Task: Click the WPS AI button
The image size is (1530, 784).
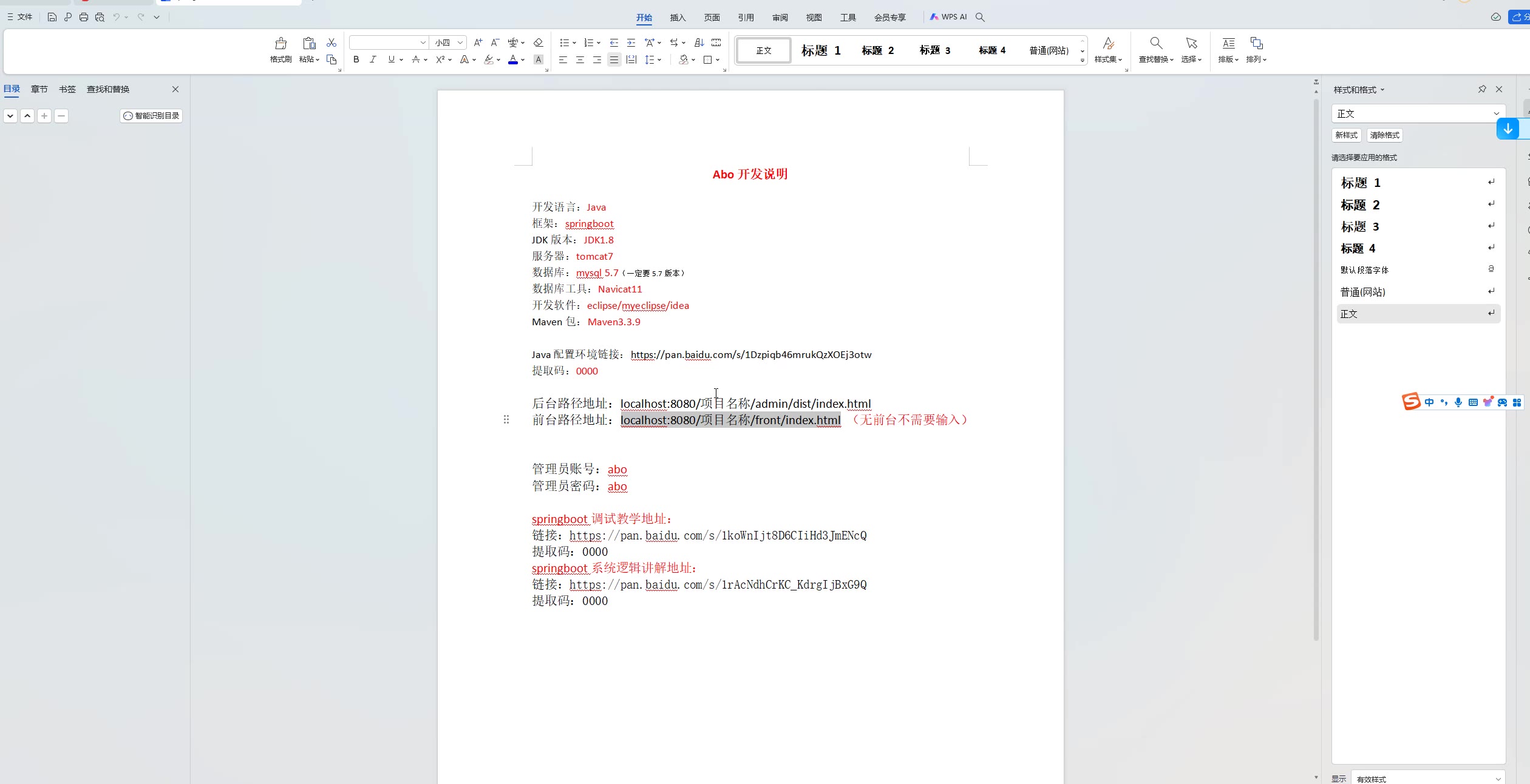Action: click(x=948, y=17)
